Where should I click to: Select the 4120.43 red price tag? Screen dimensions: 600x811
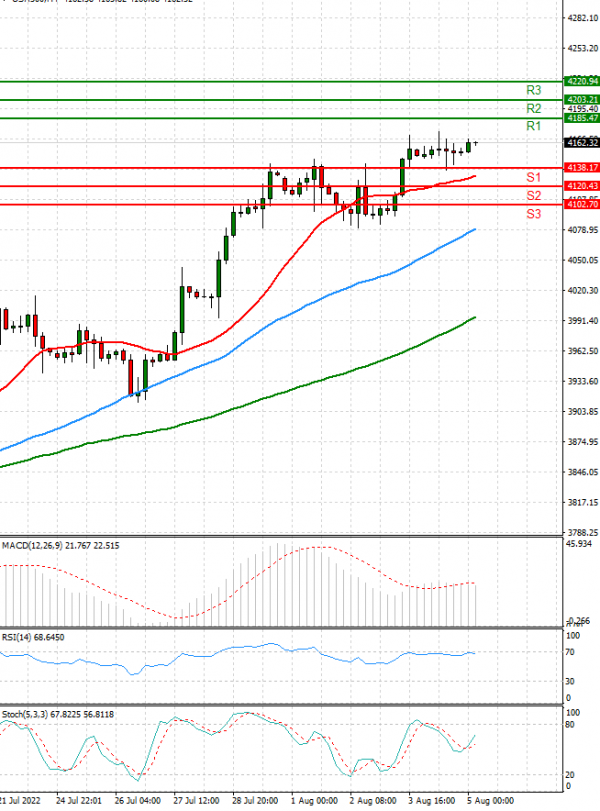(582, 186)
